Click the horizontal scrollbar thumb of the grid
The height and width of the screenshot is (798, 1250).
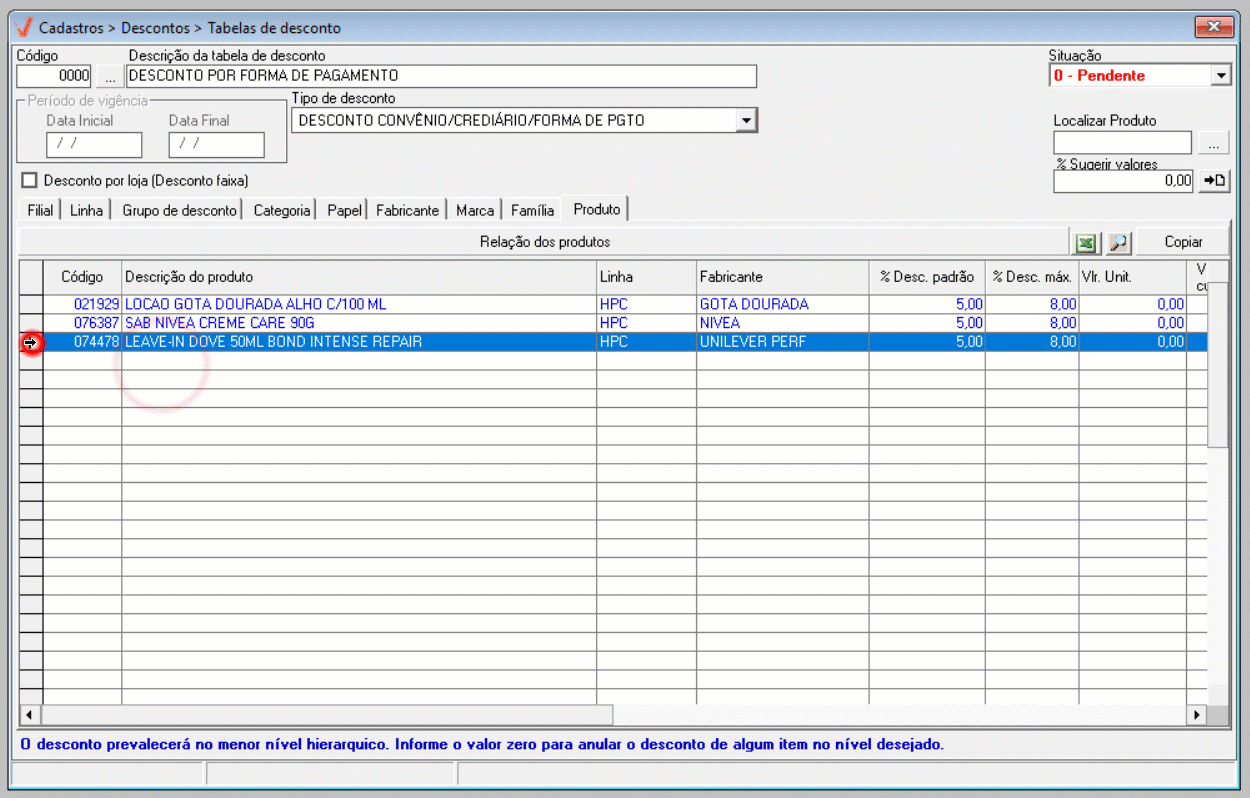click(x=327, y=715)
